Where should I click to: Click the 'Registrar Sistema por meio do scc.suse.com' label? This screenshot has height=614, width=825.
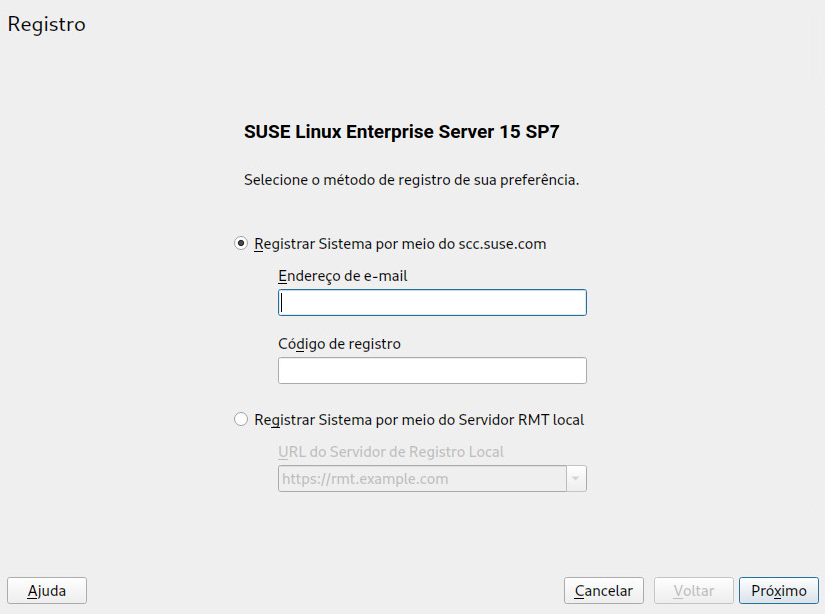(x=400, y=243)
